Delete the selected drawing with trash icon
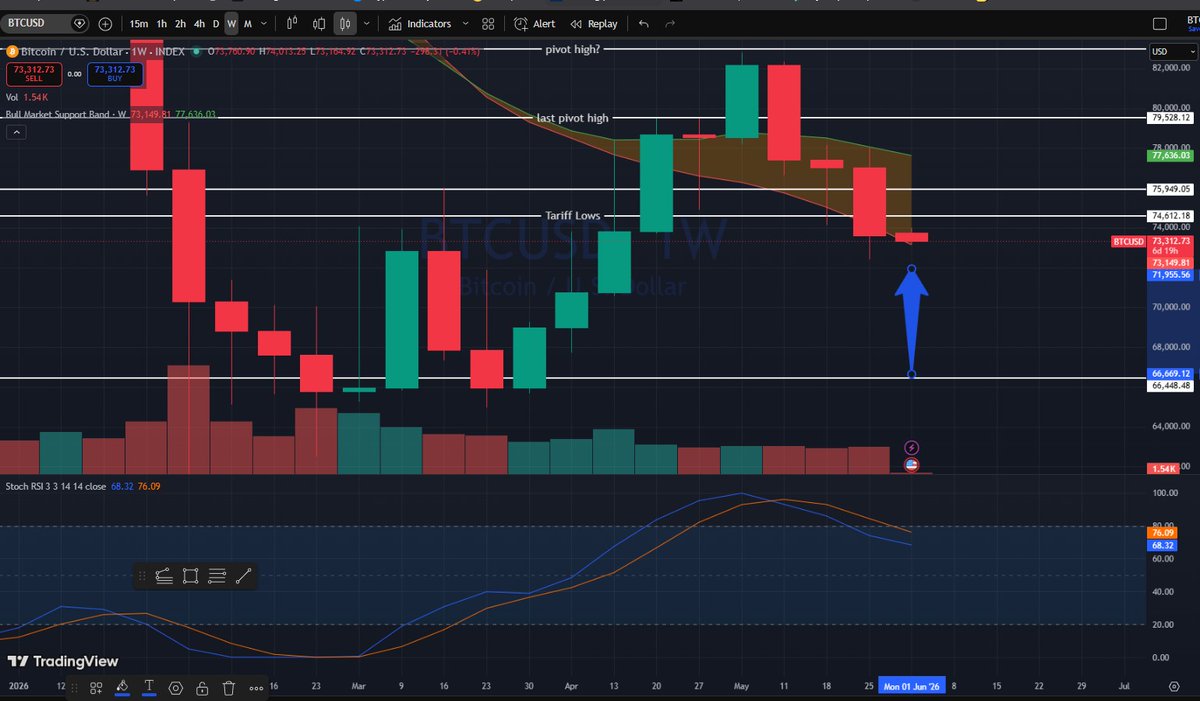This screenshot has width=1200, height=701. [x=229, y=688]
